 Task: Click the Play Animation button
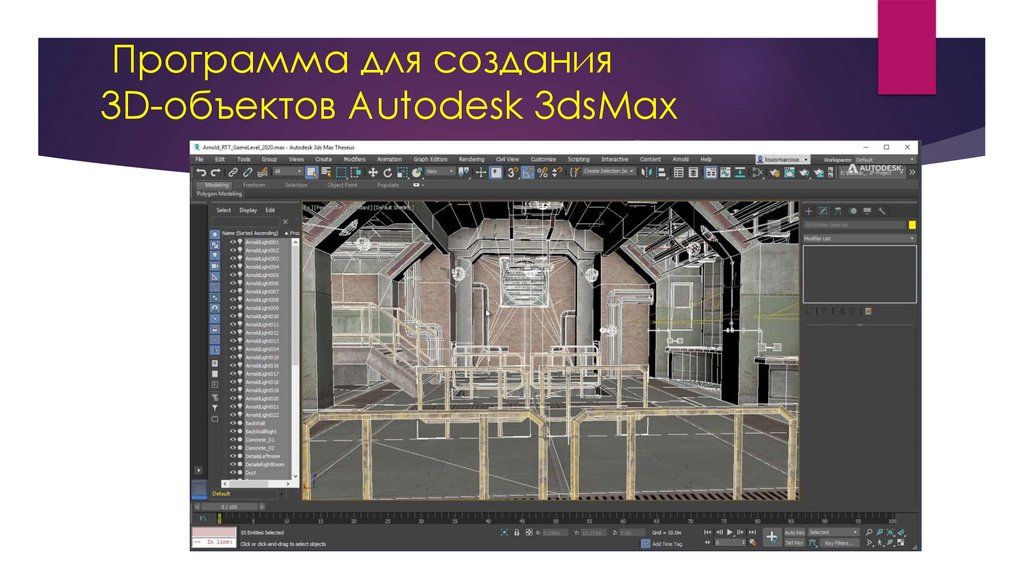[730, 532]
